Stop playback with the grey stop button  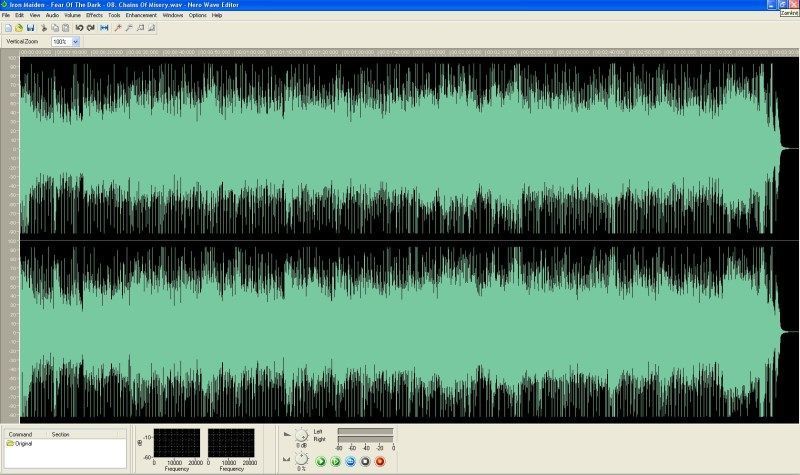click(365, 462)
